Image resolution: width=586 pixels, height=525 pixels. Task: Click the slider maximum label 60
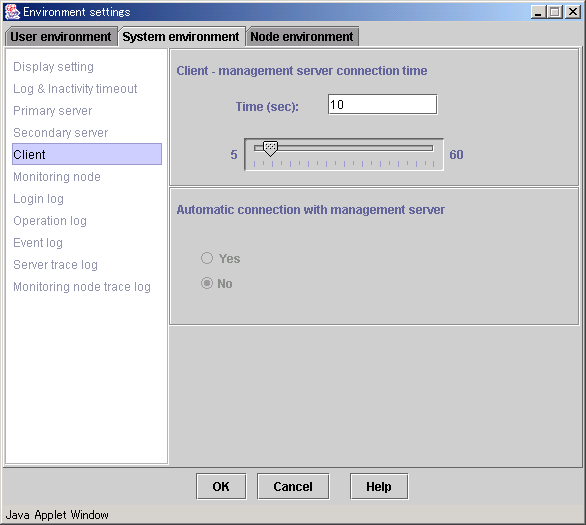[456, 155]
